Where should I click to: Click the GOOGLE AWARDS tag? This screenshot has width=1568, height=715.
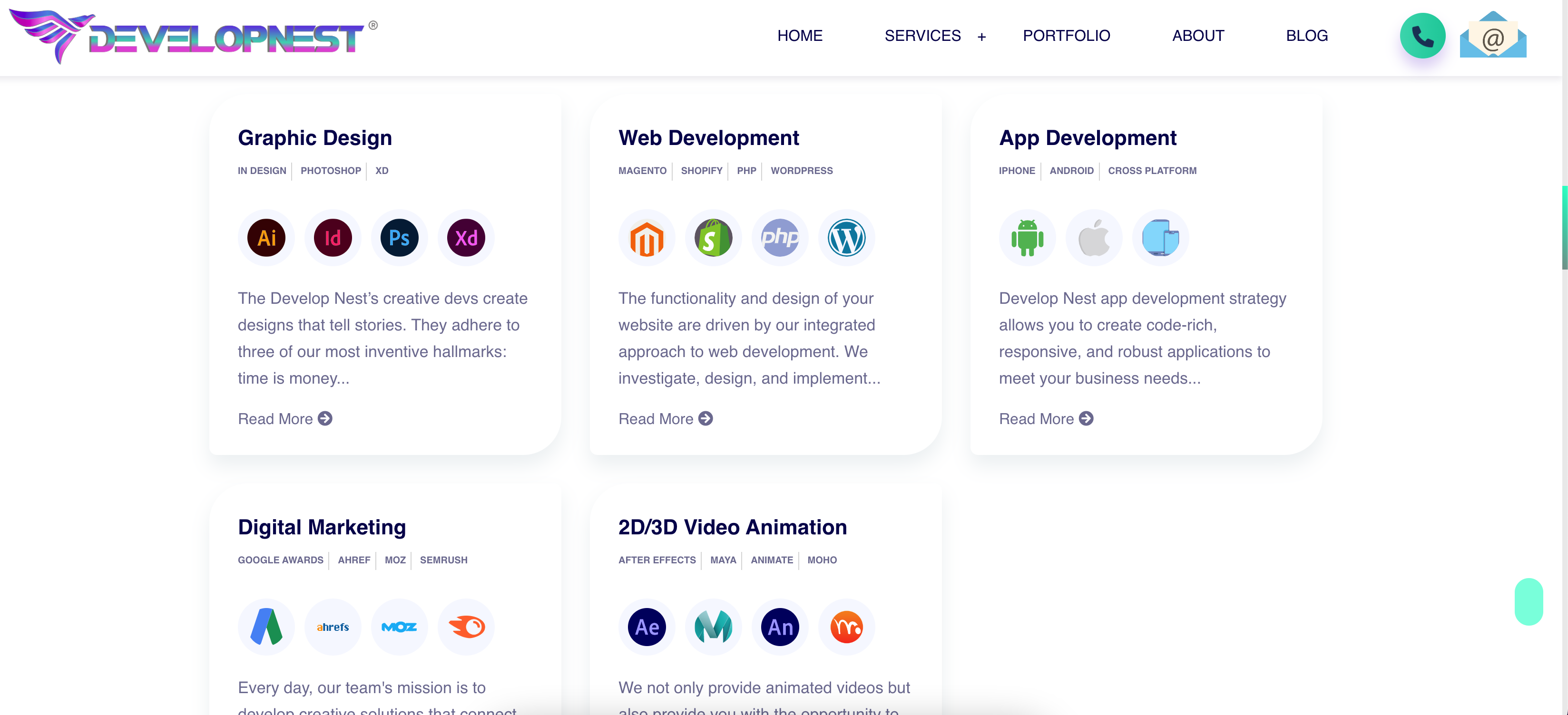pos(281,560)
